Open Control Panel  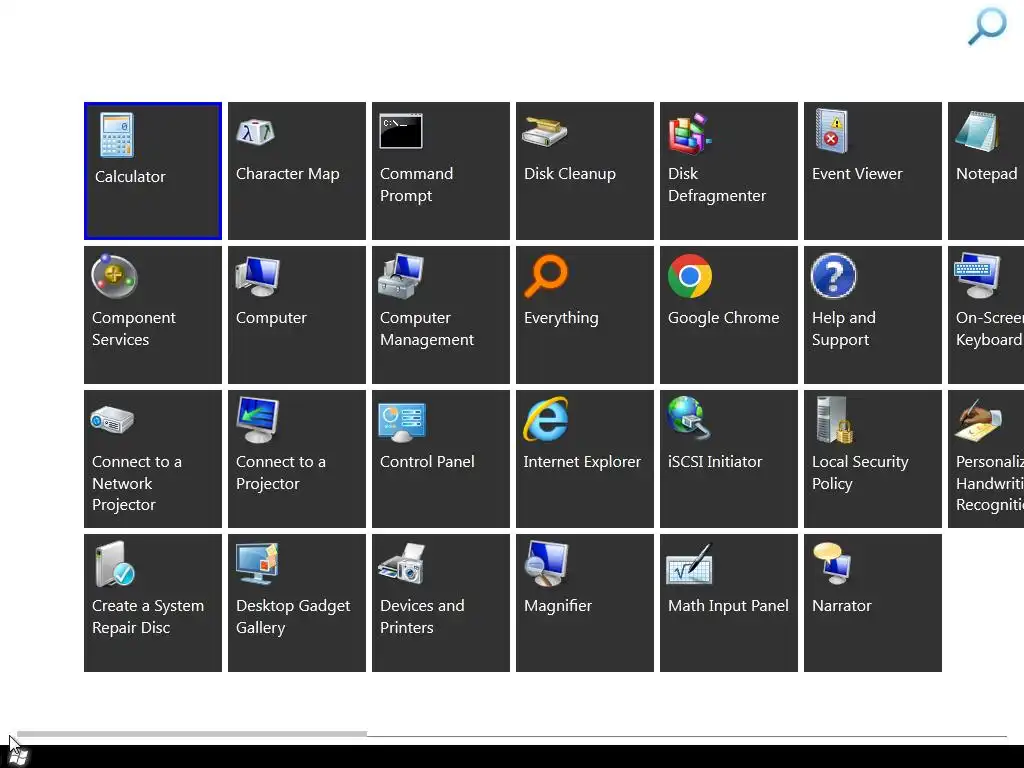[441, 459]
